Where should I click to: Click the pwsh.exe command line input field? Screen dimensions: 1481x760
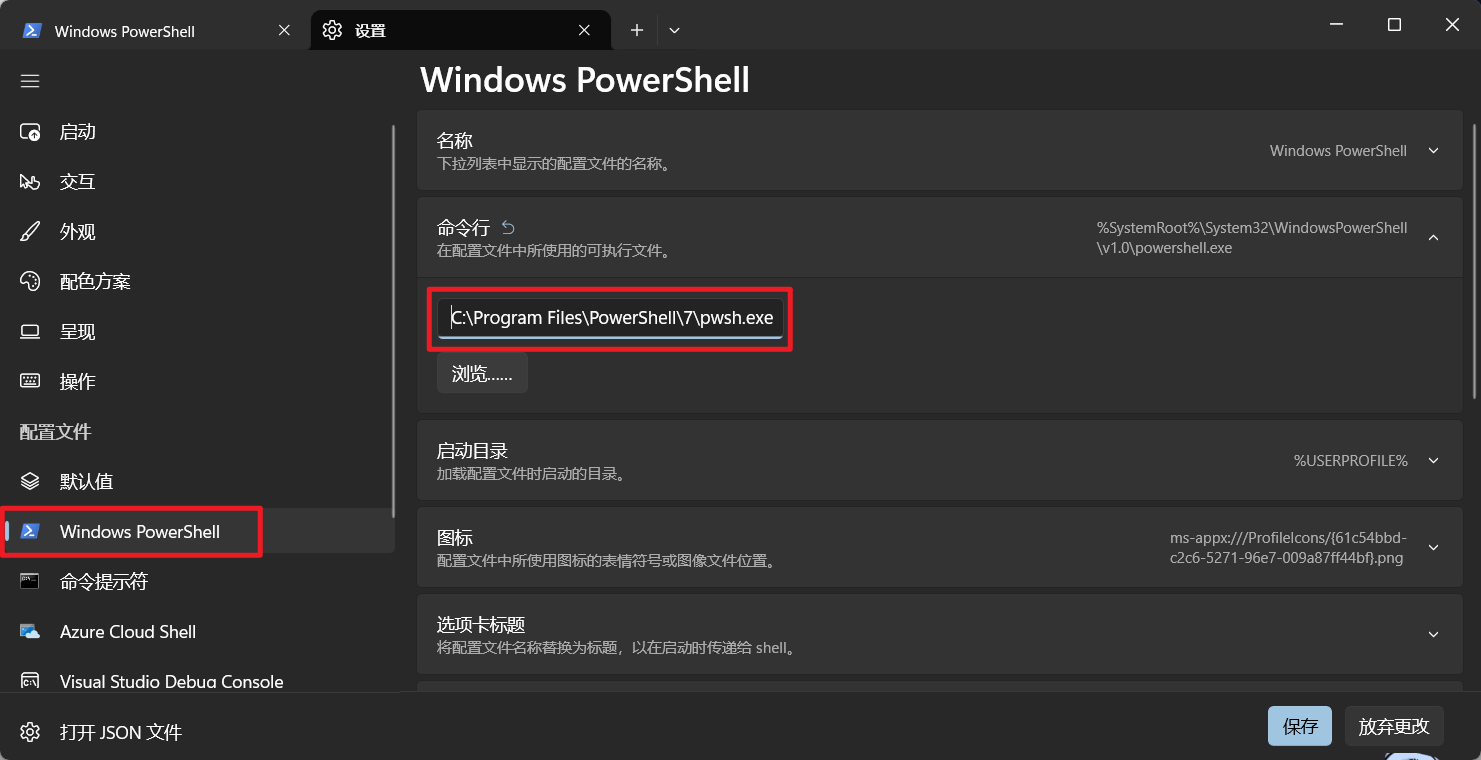click(x=611, y=318)
